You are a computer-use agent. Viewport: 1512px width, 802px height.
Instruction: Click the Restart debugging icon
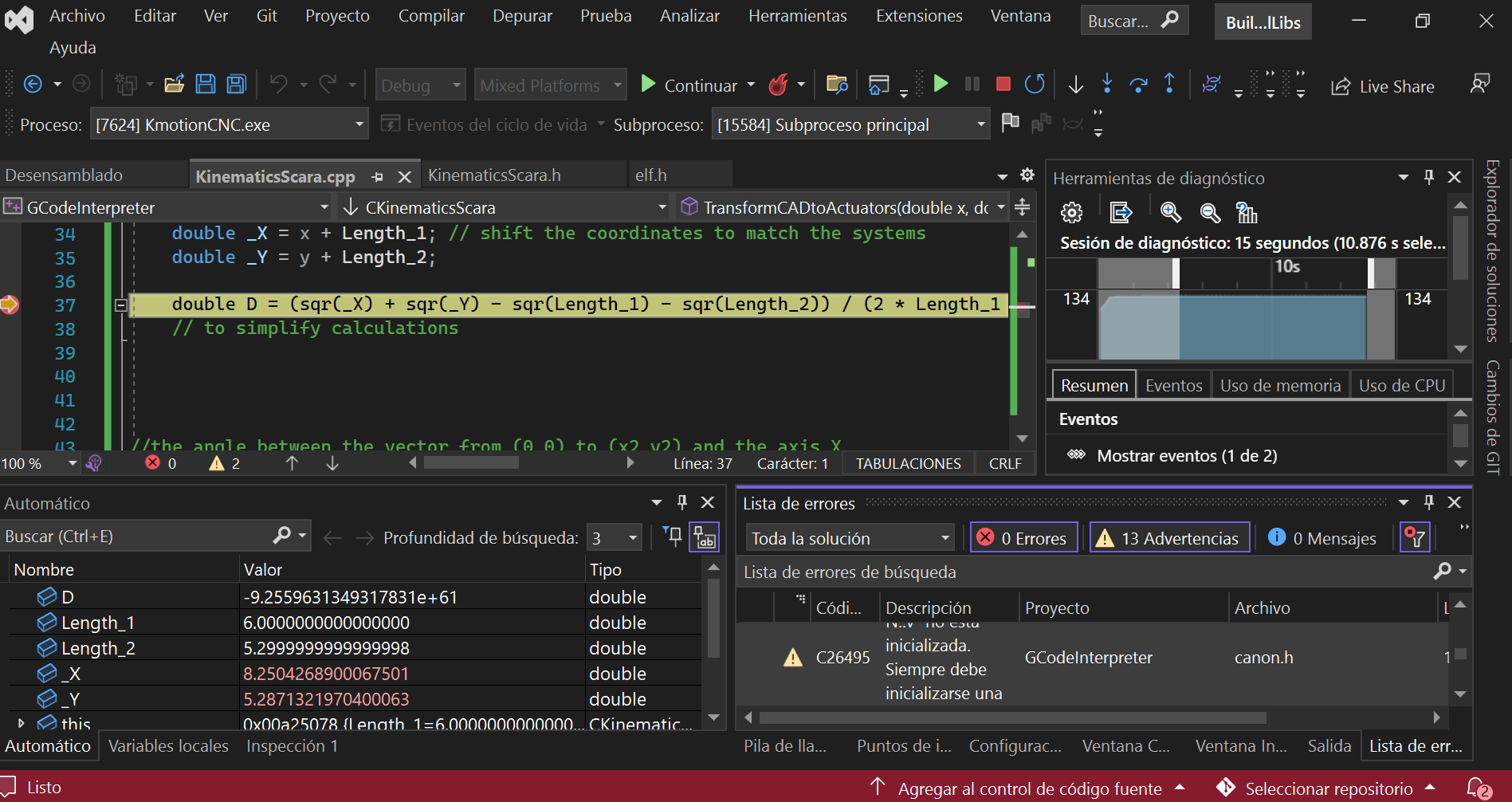pyautogui.click(x=1035, y=85)
